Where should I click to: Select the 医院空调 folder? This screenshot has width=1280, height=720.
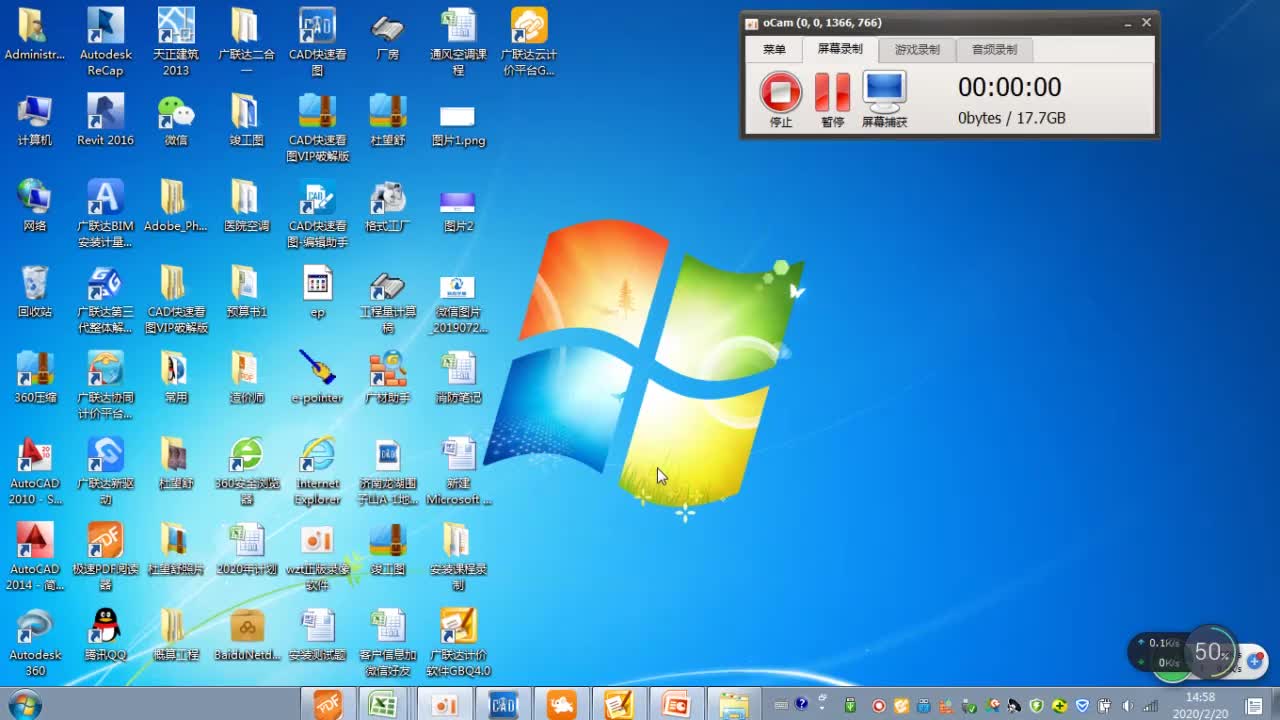[246, 207]
